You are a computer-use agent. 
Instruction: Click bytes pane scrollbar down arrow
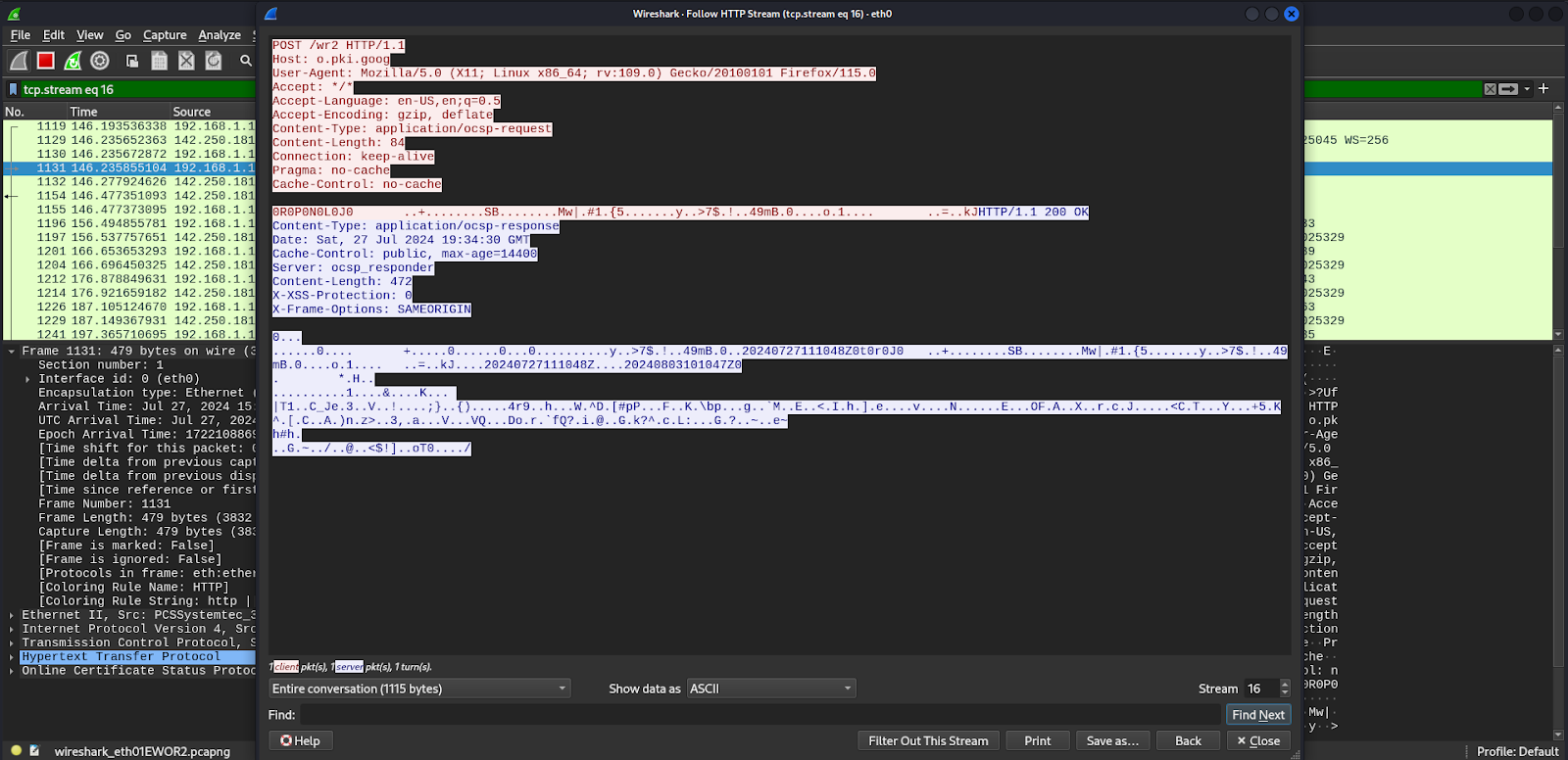coord(1558,735)
